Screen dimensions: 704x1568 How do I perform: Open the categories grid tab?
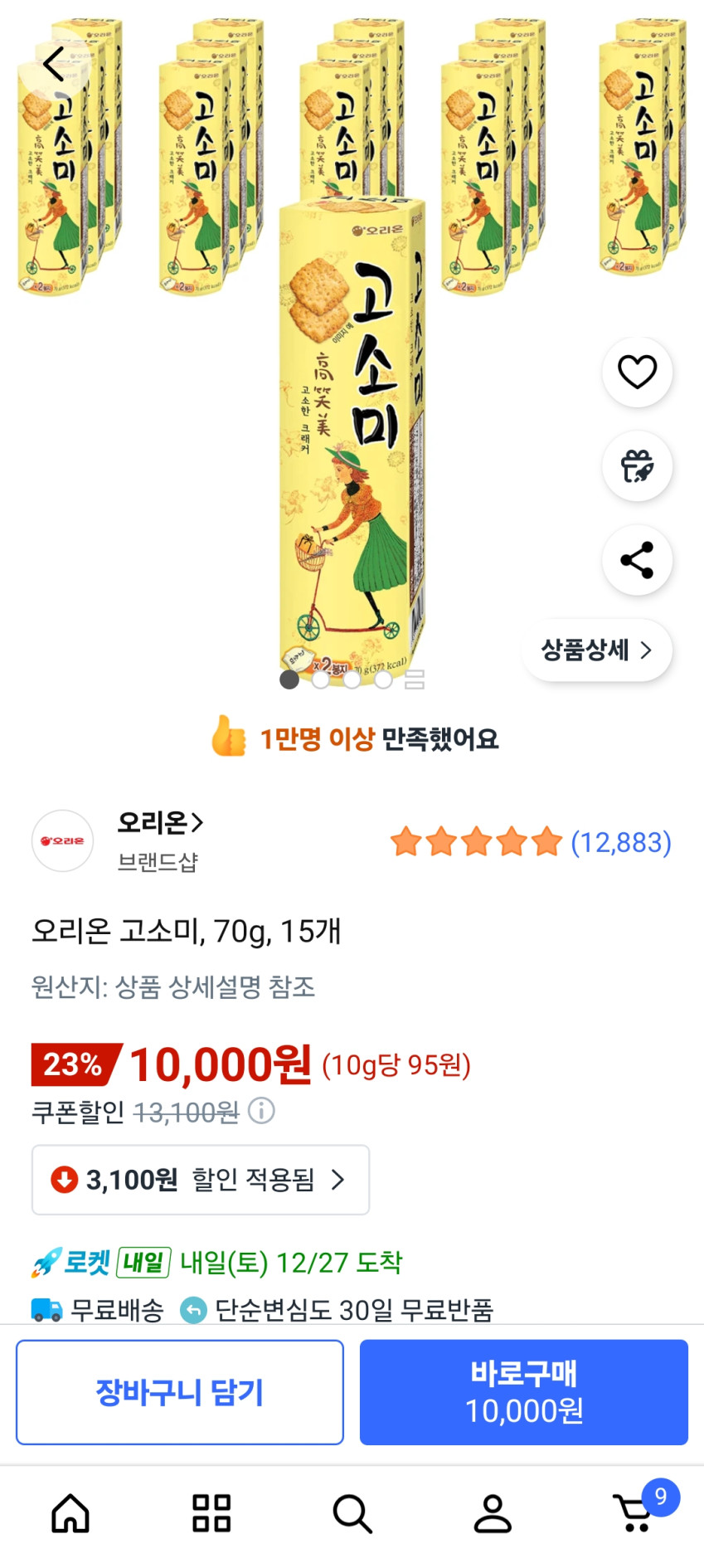211,1513
